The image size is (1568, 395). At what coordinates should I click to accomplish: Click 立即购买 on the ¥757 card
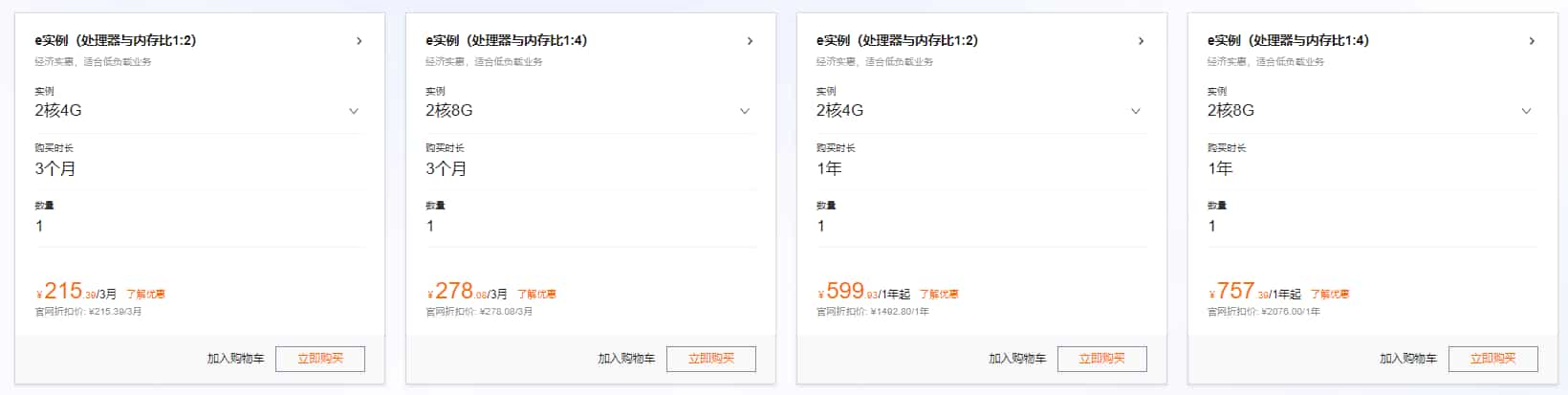click(x=1492, y=359)
